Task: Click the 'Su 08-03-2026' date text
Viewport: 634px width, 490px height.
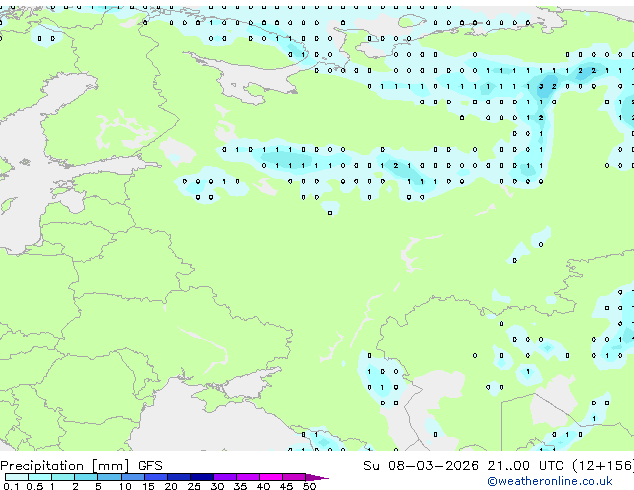Action: click(x=421, y=466)
